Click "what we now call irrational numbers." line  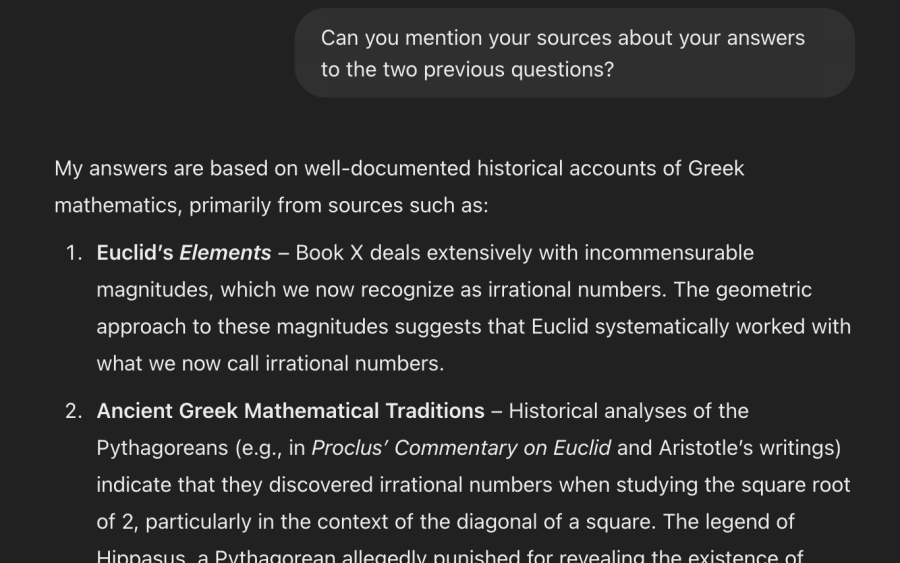(270, 363)
